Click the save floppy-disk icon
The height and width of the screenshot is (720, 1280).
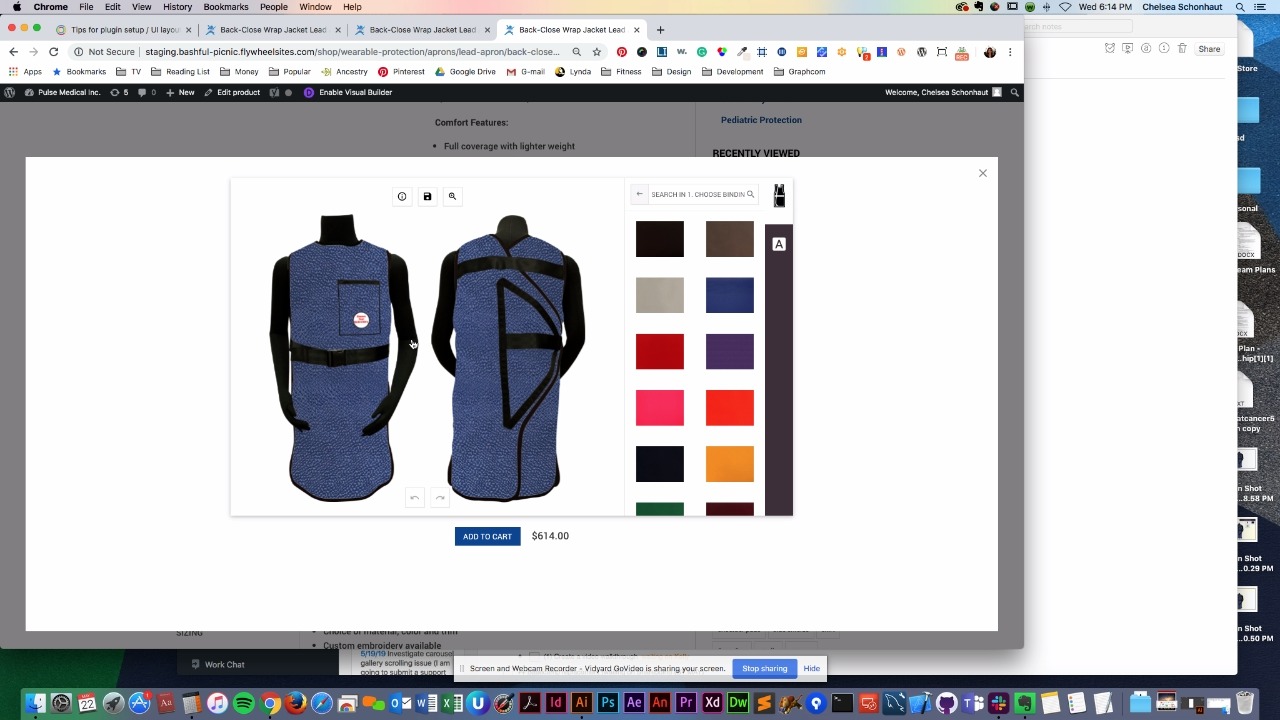coord(427,196)
